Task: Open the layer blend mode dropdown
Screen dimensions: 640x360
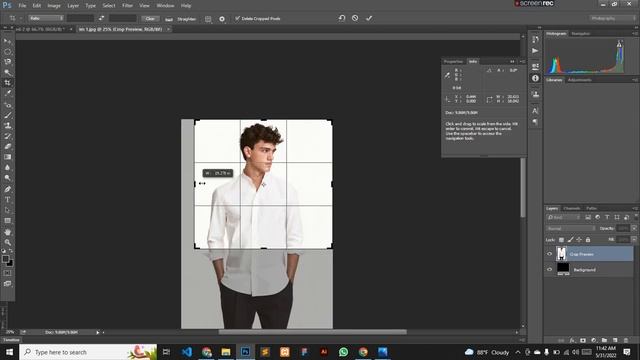Action: click(570, 229)
